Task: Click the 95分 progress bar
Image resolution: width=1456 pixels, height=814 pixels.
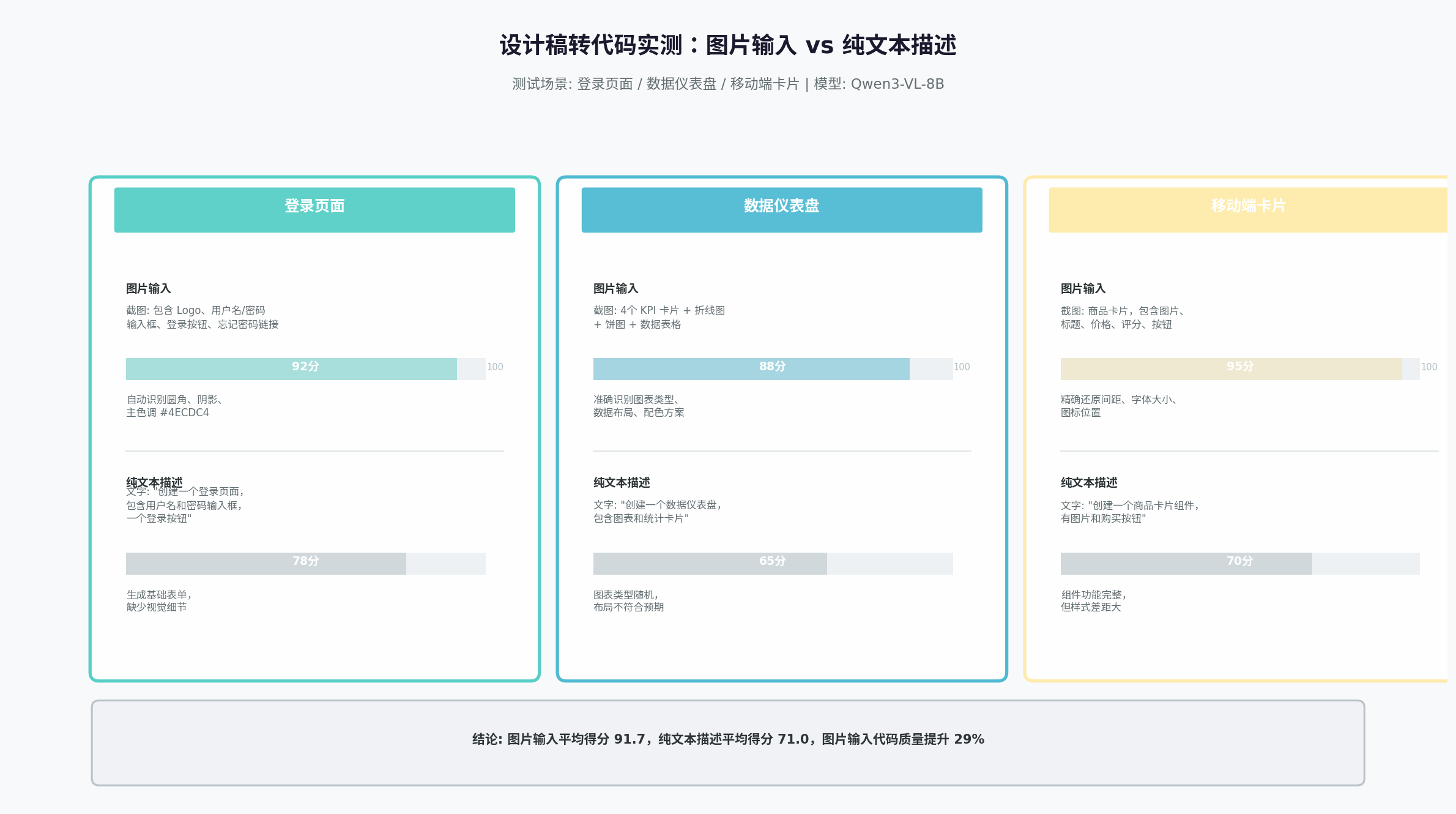Action: pos(1240,369)
